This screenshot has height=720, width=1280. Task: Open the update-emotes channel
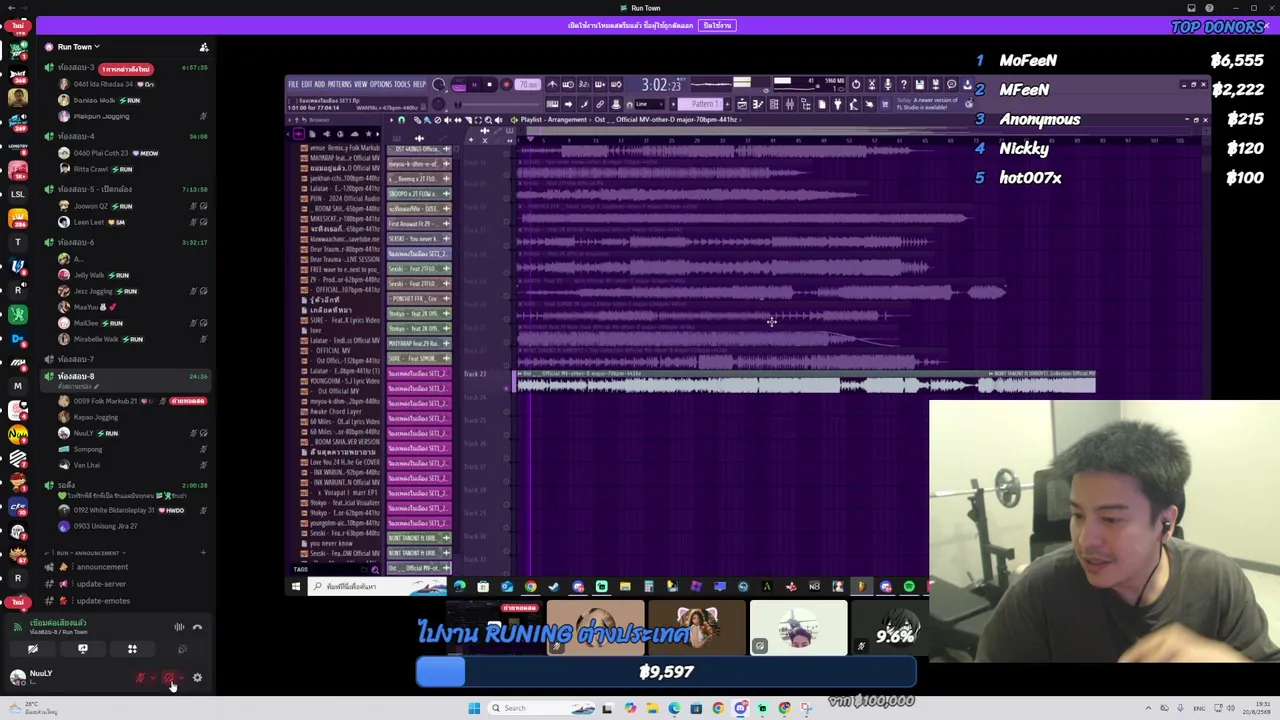(102, 601)
